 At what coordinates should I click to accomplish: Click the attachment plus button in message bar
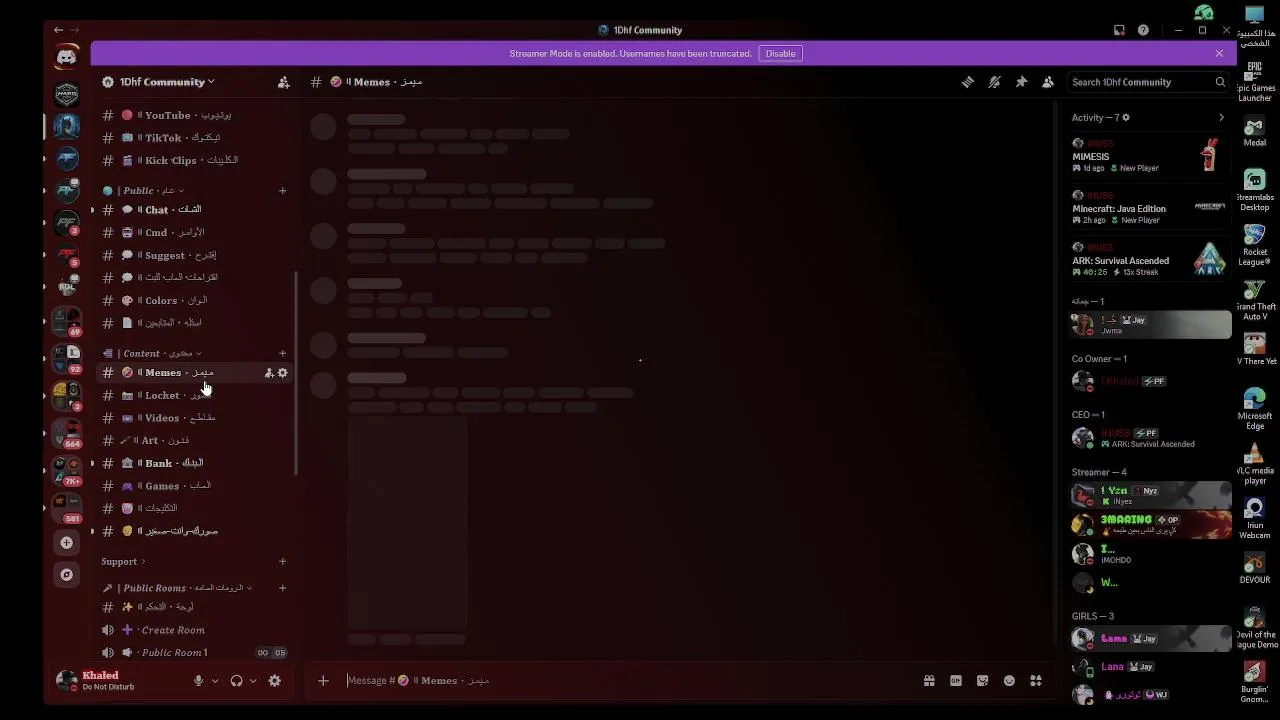click(x=323, y=681)
